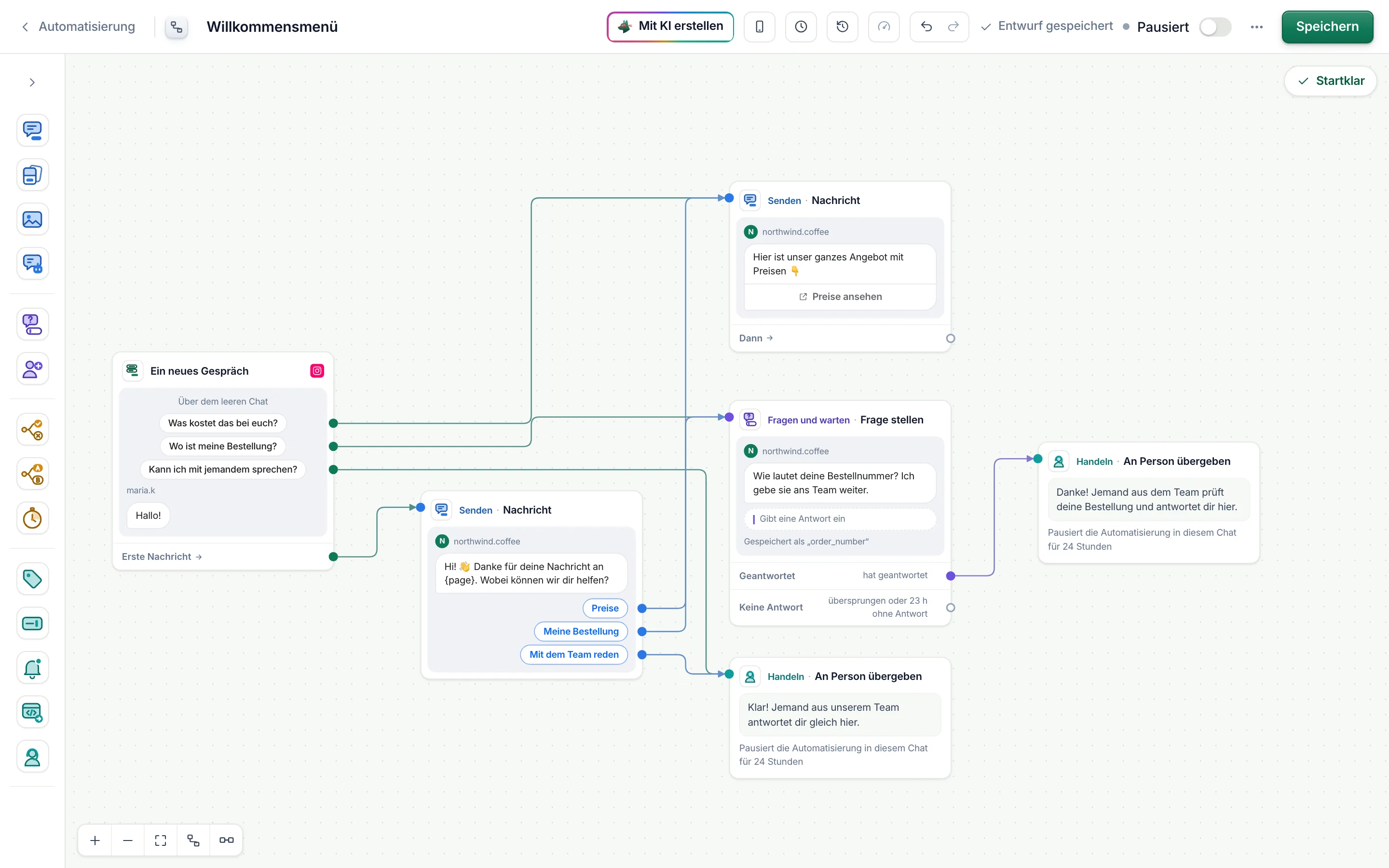Click the Preise quick reply button
This screenshot has height=868, width=1389.
[605, 608]
